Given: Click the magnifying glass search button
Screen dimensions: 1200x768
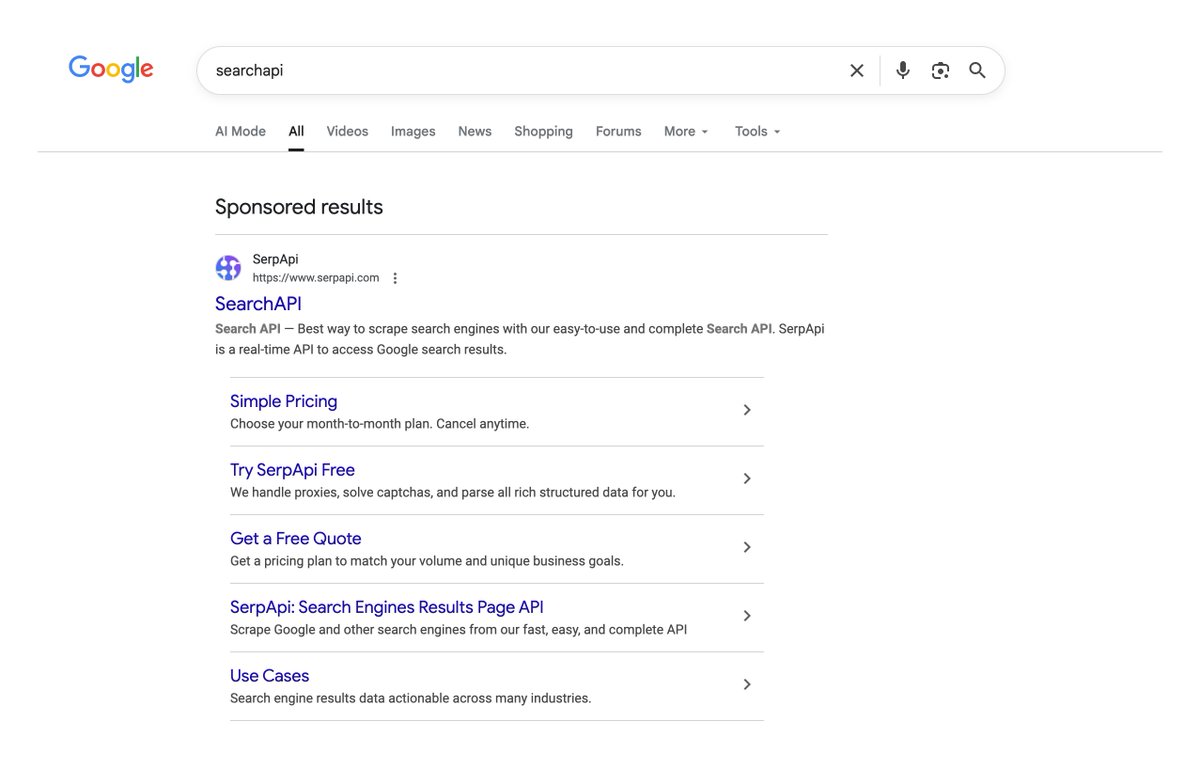Looking at the screenshot, I should (x=977, y=70).
